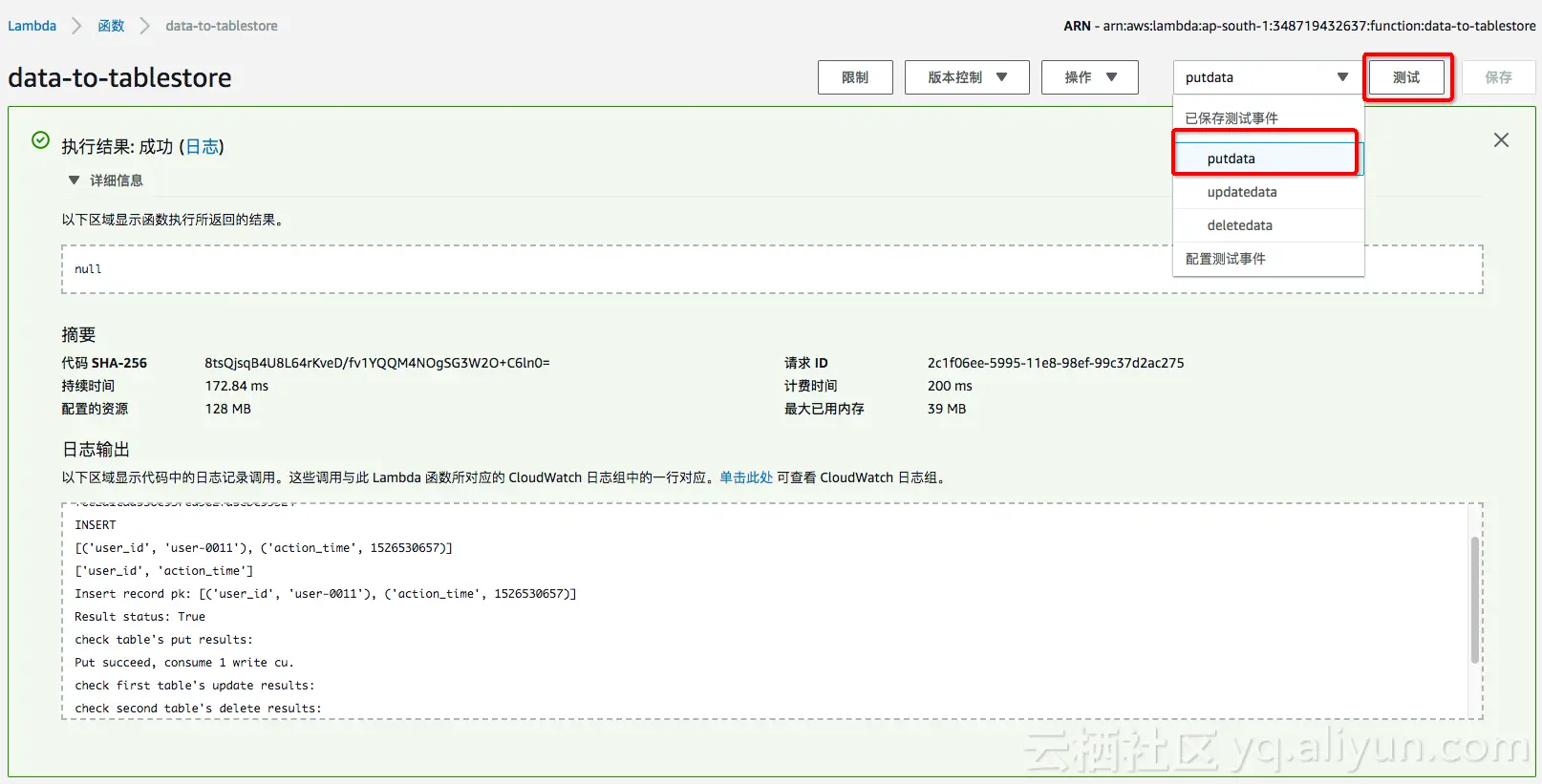
Task: Click the INSERT log line
Action: click(96, 525)
